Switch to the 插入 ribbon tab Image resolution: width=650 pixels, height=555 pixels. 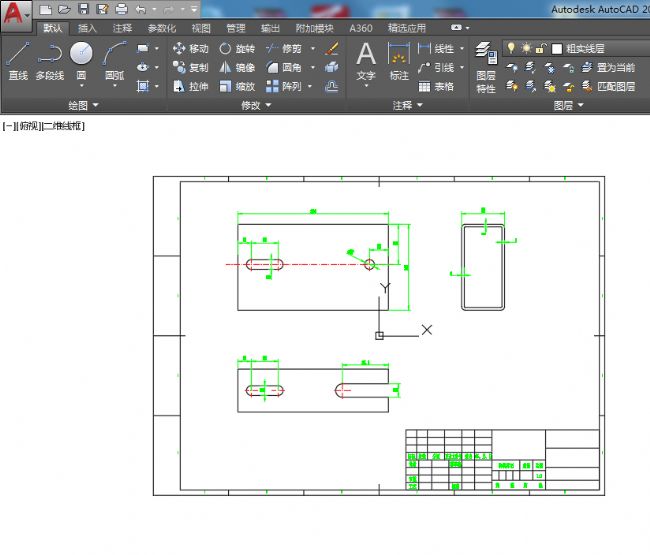87,28
